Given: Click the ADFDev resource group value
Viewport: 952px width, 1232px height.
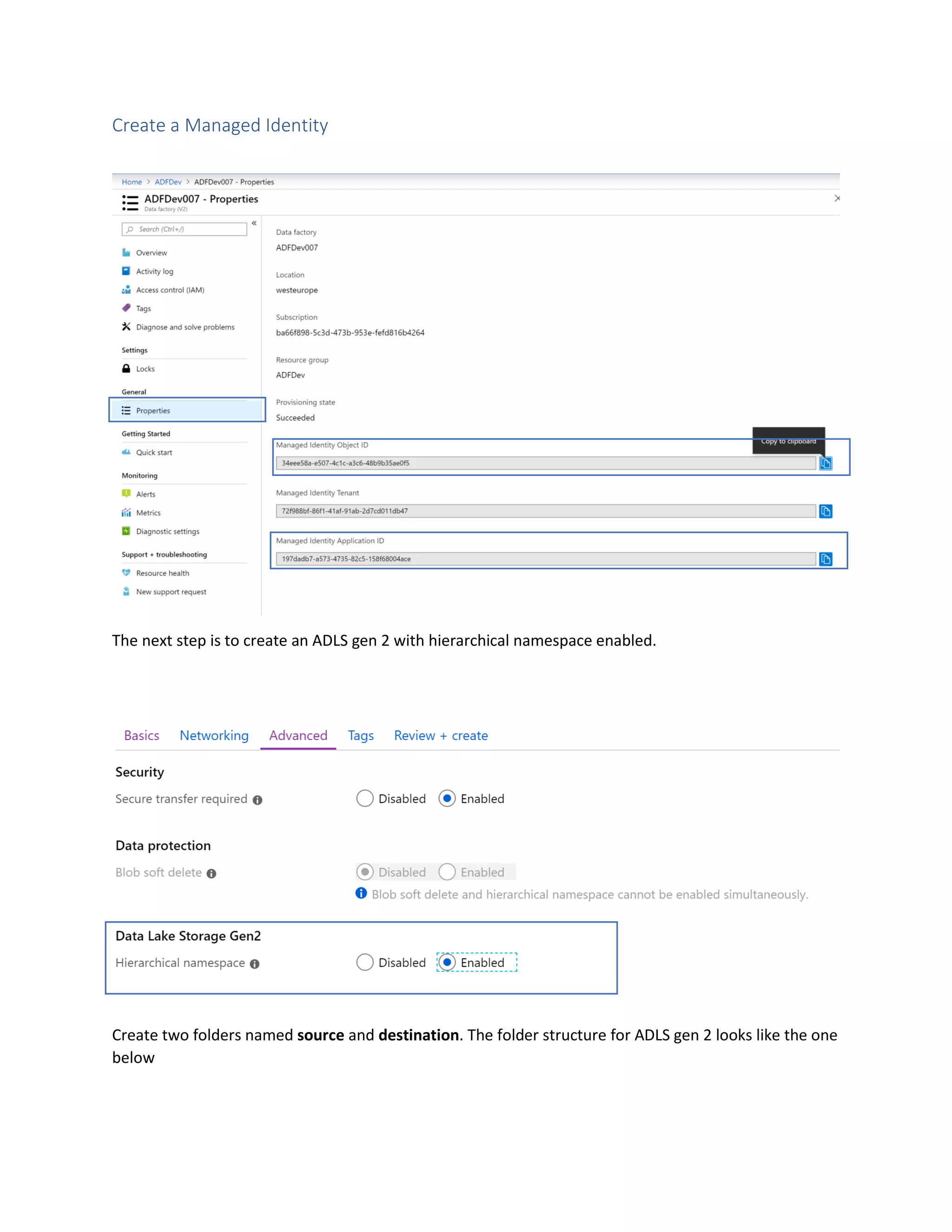Looking at the screenshot, I should pos(291,375).
